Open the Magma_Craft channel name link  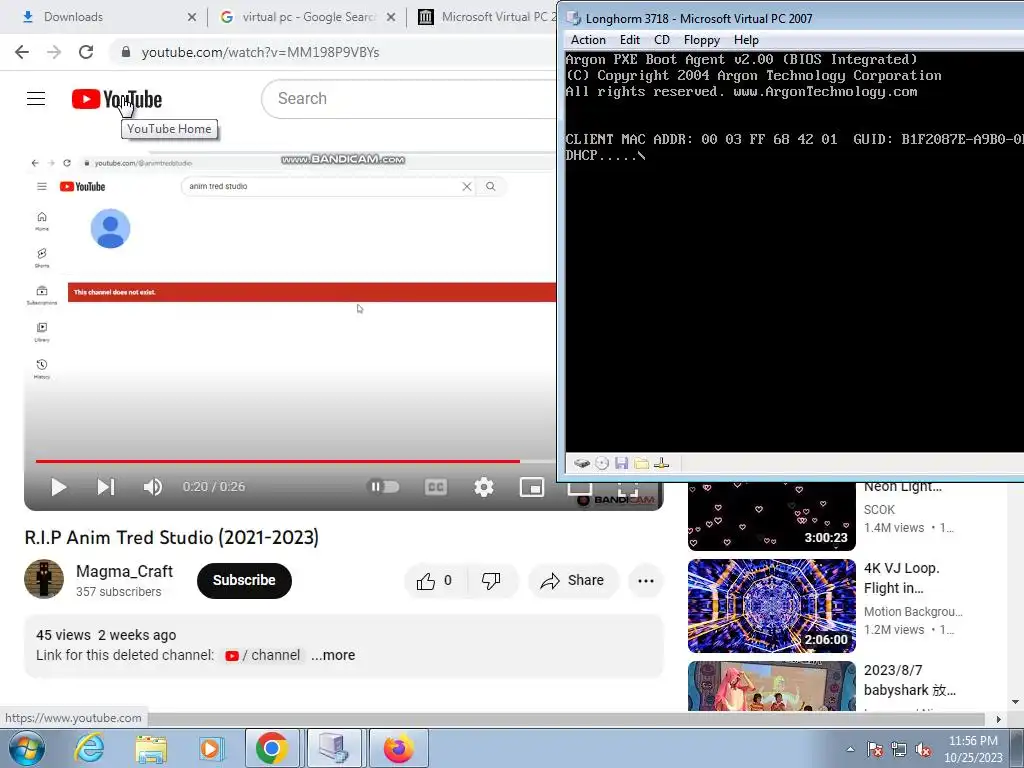(x=124, y=571)
